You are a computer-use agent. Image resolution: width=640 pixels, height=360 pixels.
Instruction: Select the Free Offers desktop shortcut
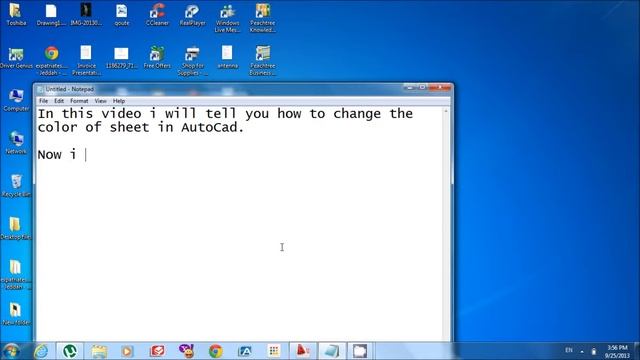point(157,58)
